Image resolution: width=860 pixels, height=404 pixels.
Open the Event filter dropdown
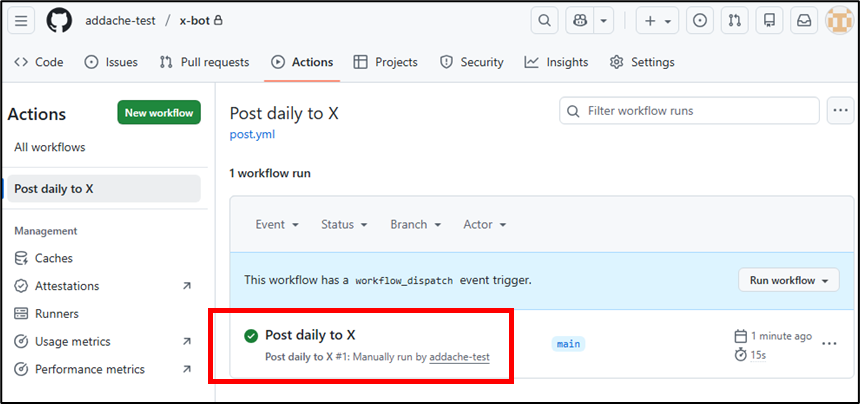click(x=277, y=225)
